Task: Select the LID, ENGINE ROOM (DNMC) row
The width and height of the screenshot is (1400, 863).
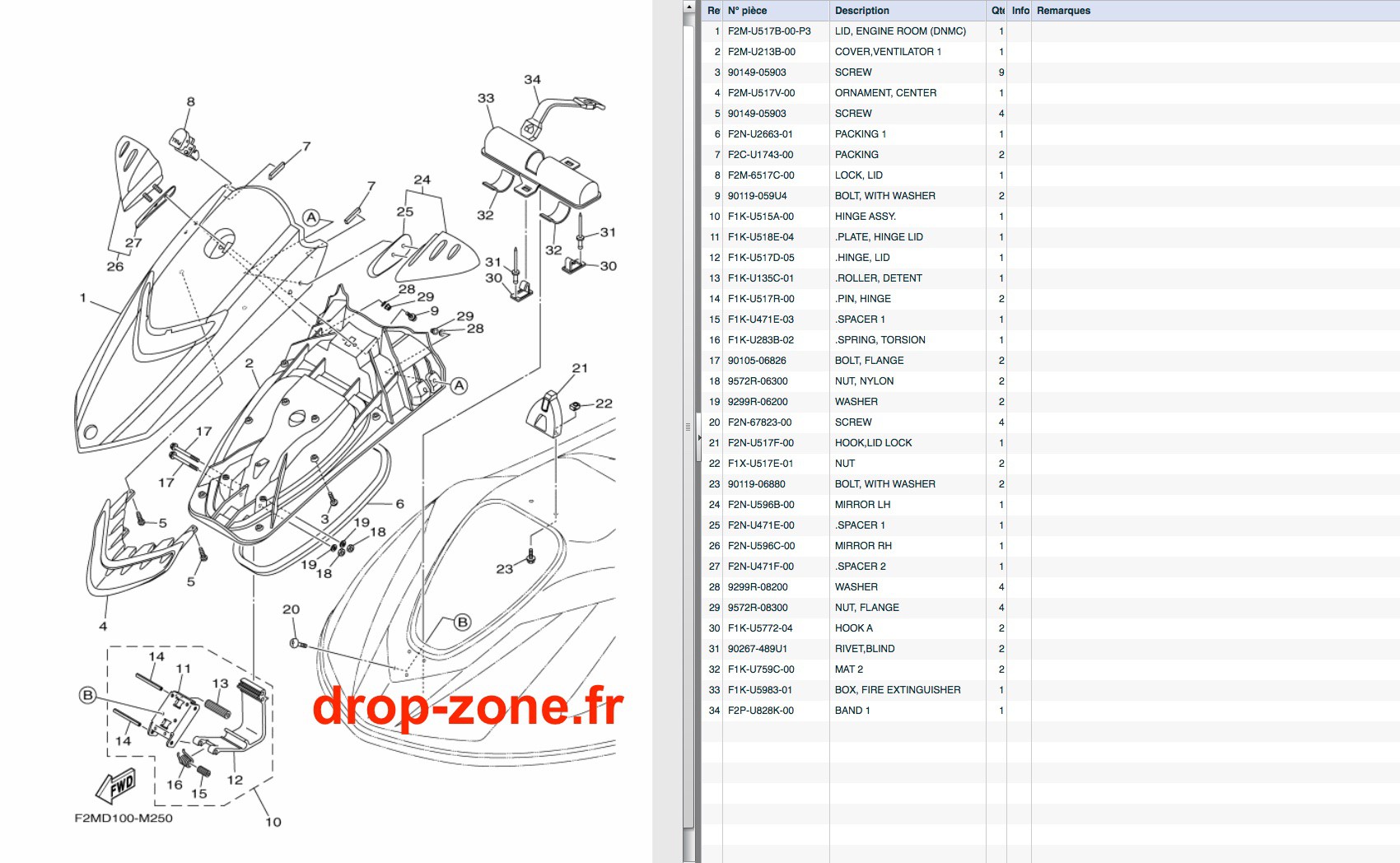Action: (1050, 31)
